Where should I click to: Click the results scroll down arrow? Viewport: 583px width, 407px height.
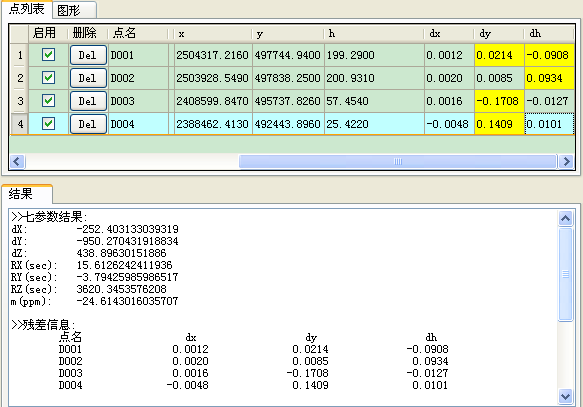click(566, 396)
